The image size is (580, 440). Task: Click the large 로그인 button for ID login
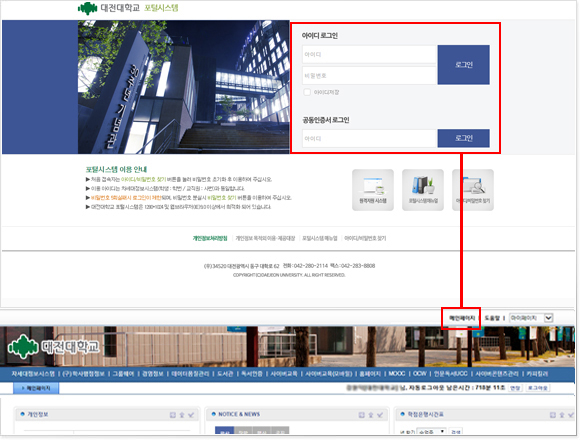click(463, 65)
